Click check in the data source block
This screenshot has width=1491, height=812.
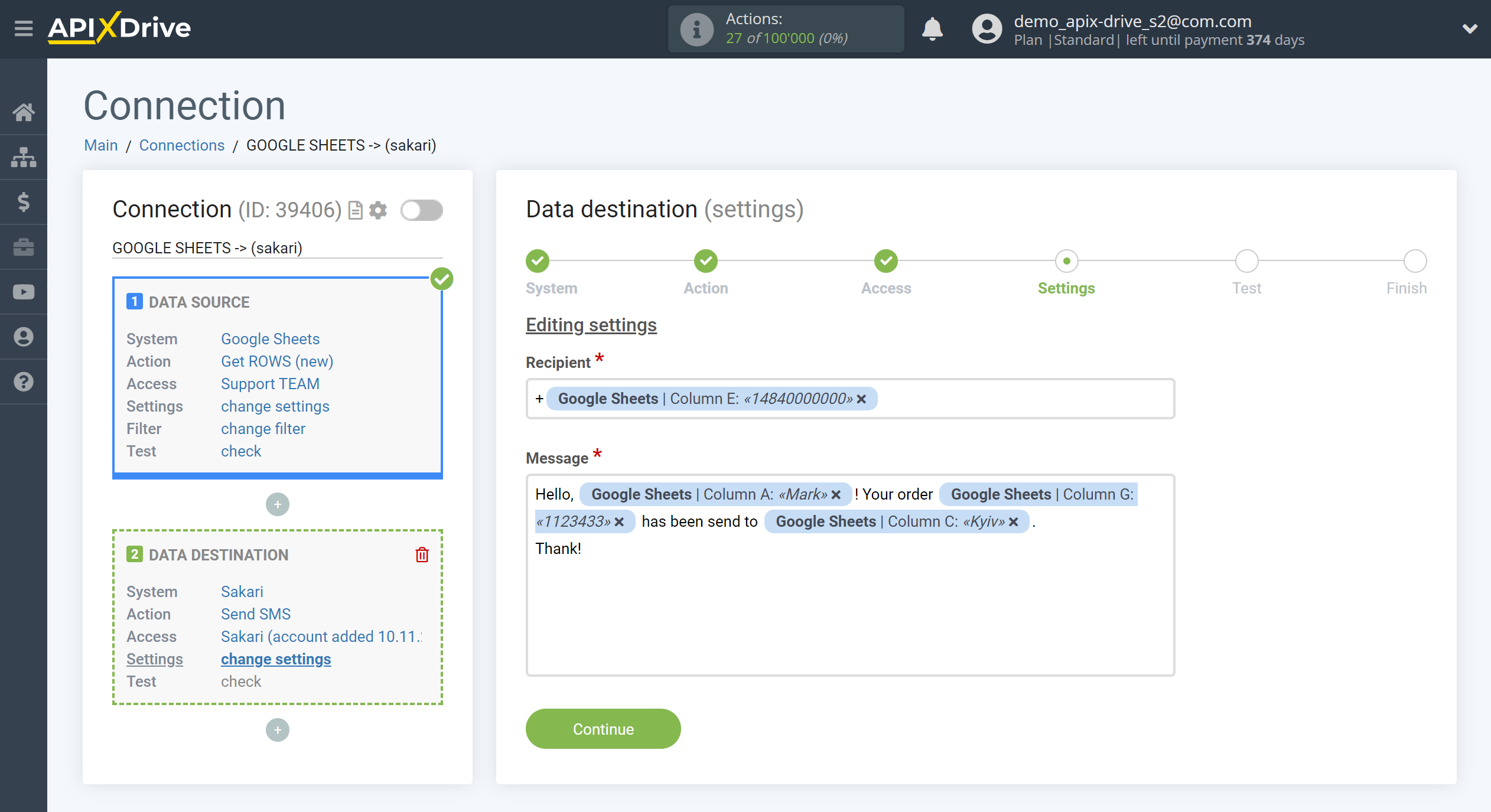(x=241, y=451)
